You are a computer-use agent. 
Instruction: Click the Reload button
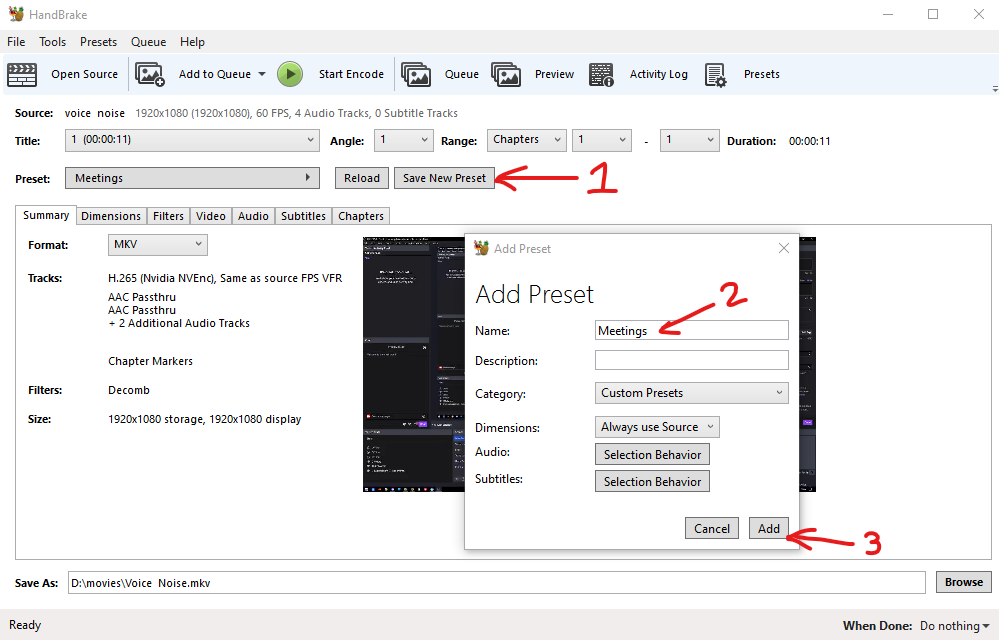pos(362,178)
